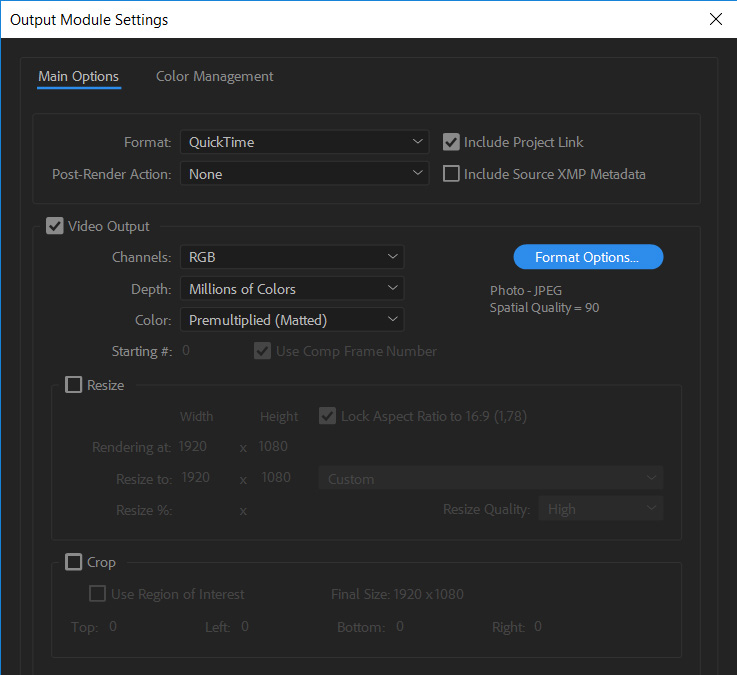This screenshot has width=737, height=675.
Task: Open the Format dropdown showing QuickTime
Action: pos(304,142)
